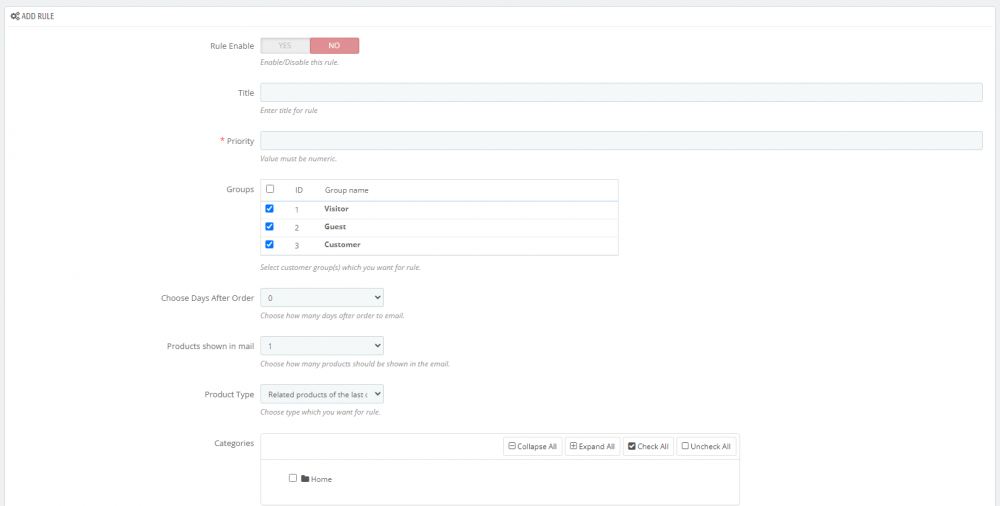Click Uncheck All categories button

pos(706,446)
